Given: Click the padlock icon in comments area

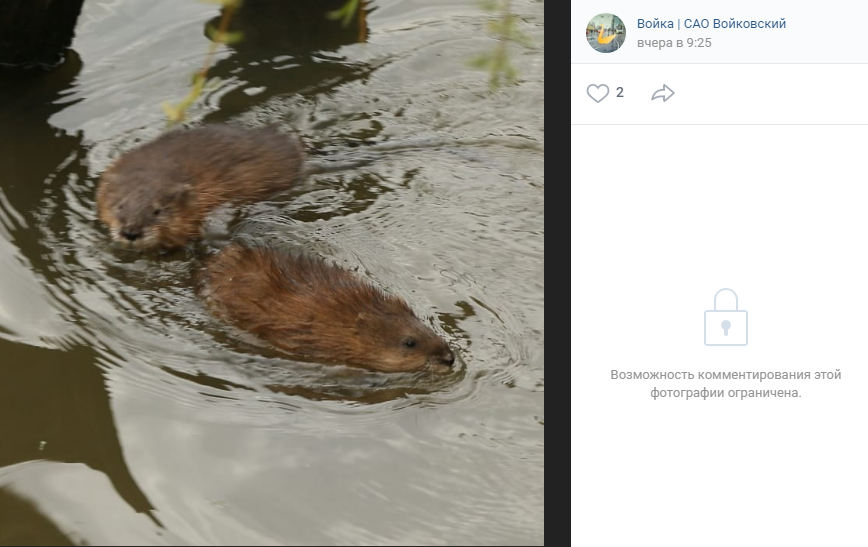Looking at the screenshot, I should click(x=726, y=317).
